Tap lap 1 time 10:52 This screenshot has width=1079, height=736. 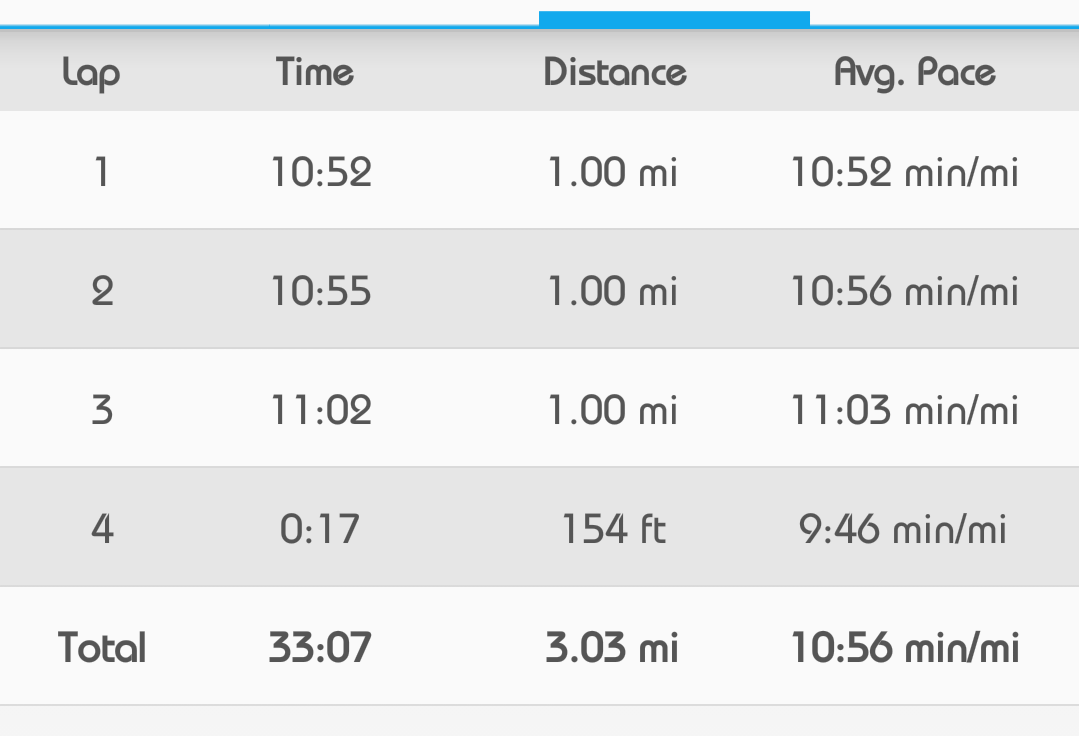tap(321, 172)
